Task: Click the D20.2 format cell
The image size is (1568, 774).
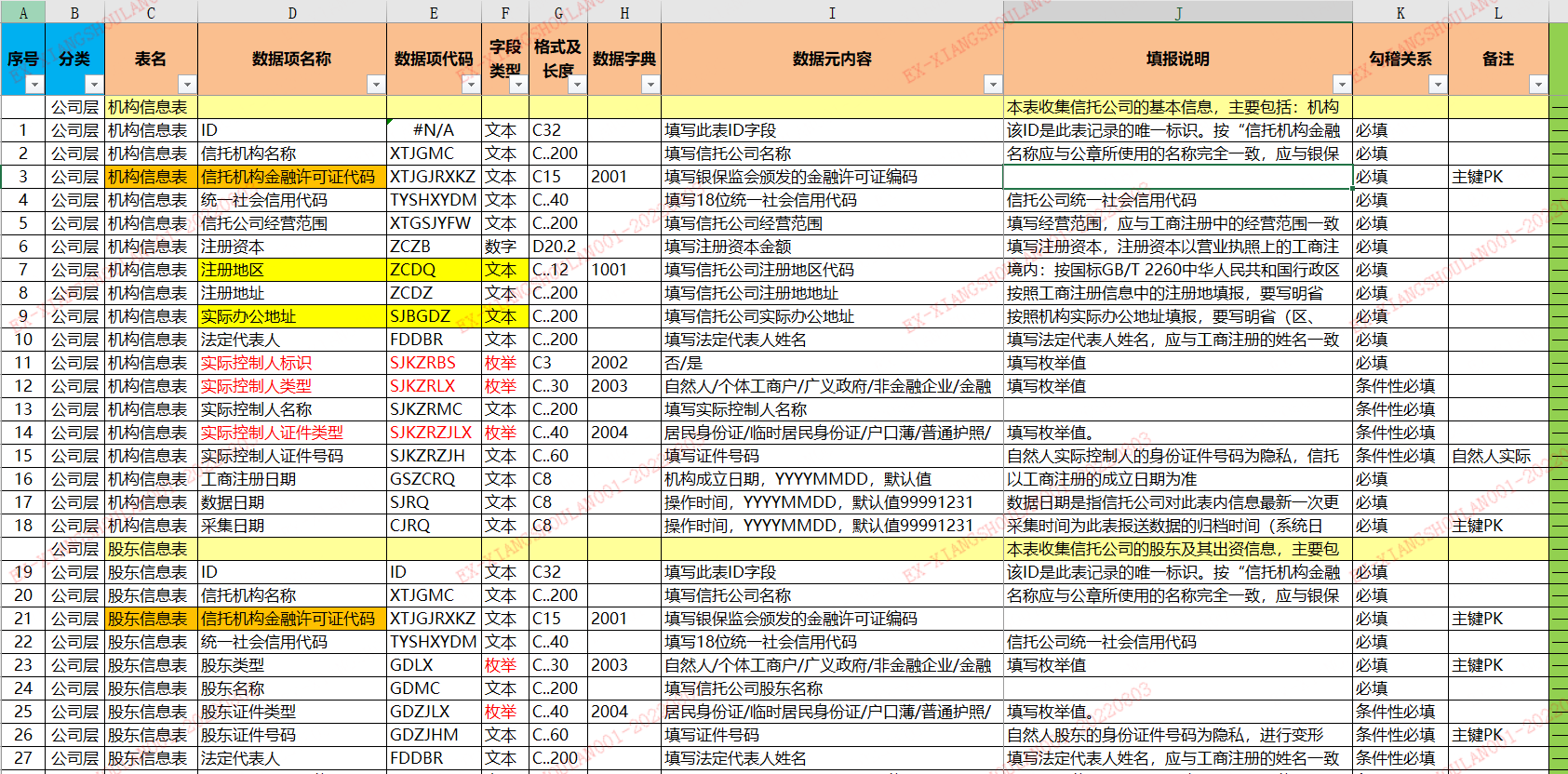Action: coord(558,247)
